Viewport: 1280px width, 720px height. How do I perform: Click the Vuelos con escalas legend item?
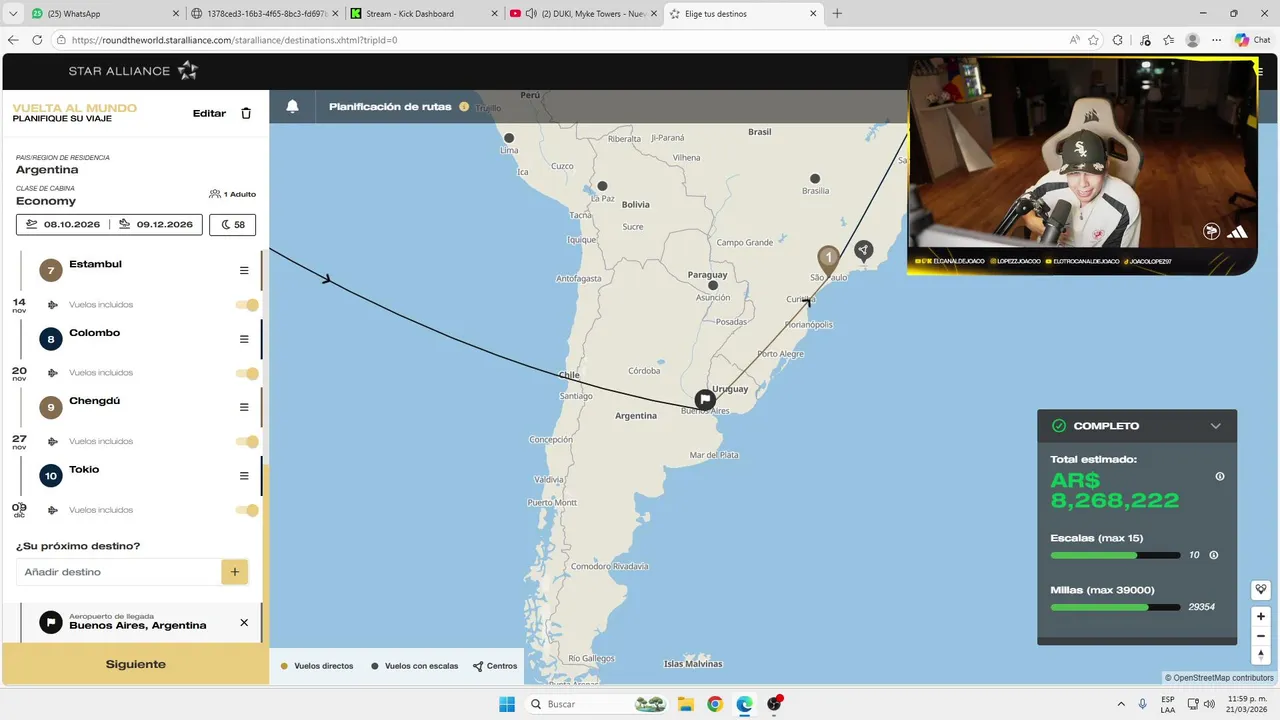[415, 666]
